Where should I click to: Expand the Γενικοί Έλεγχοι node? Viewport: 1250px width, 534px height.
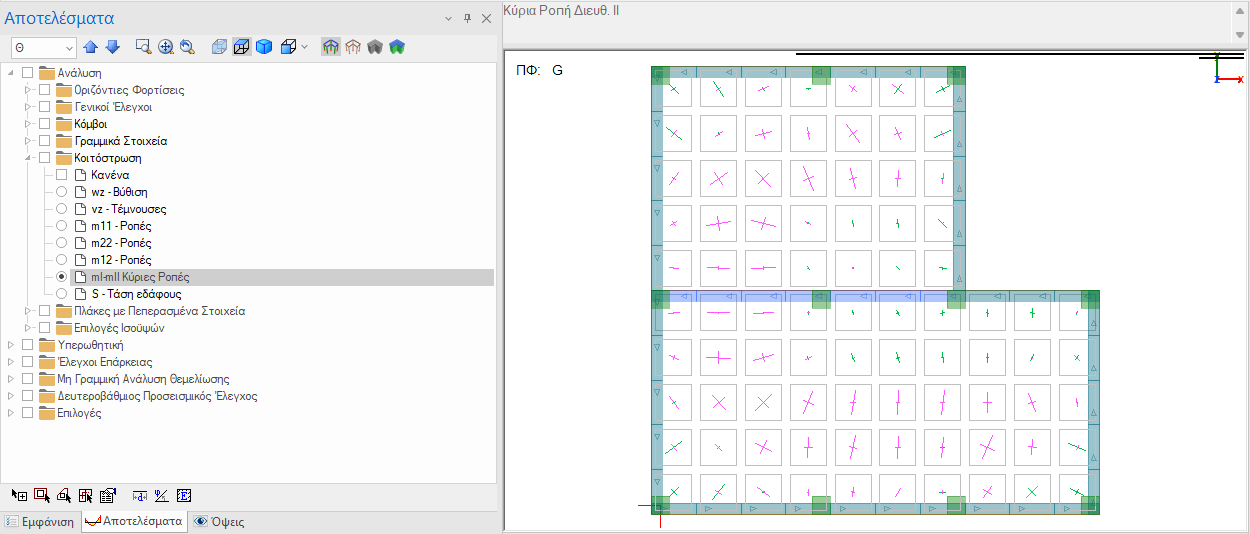click(x=28, y=107)
